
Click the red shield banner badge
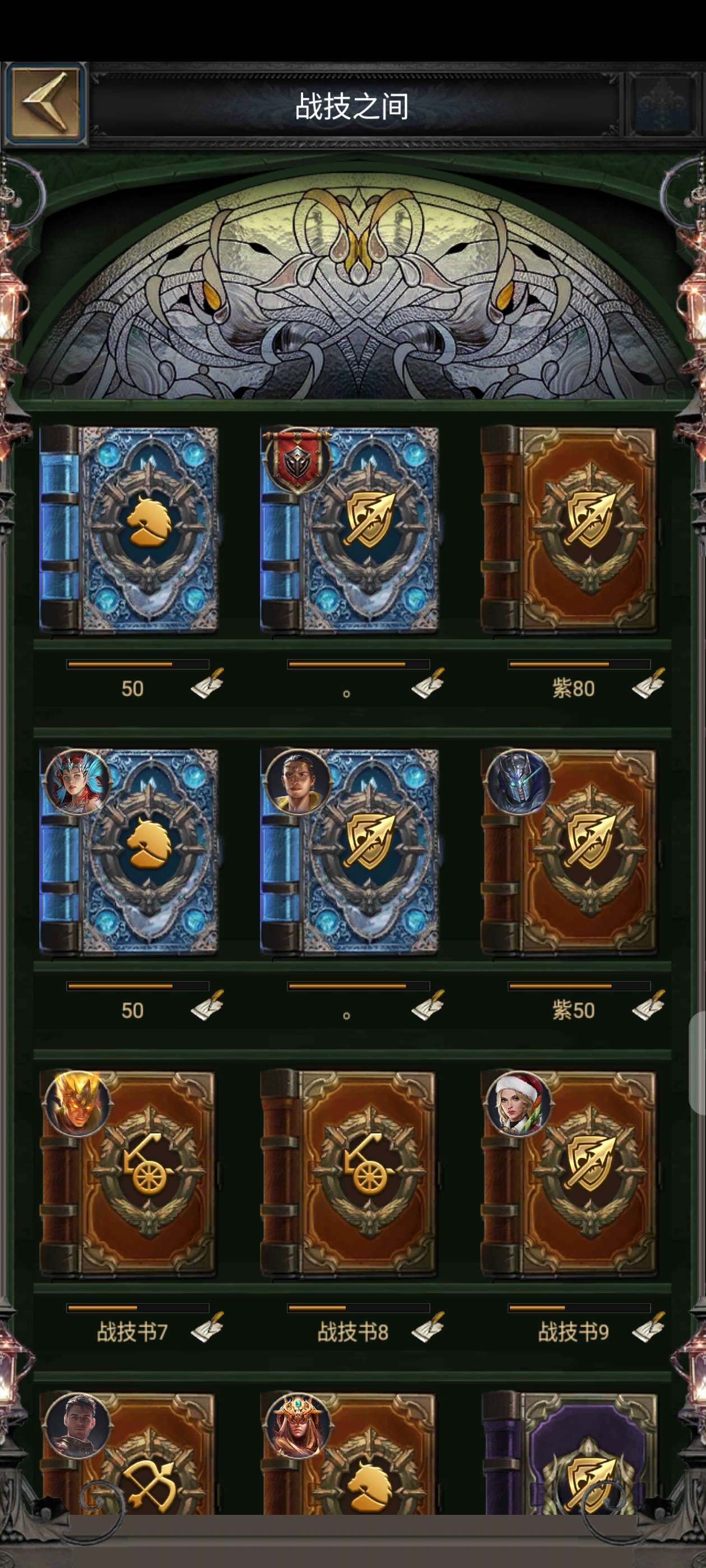click(x=296, y=459)
